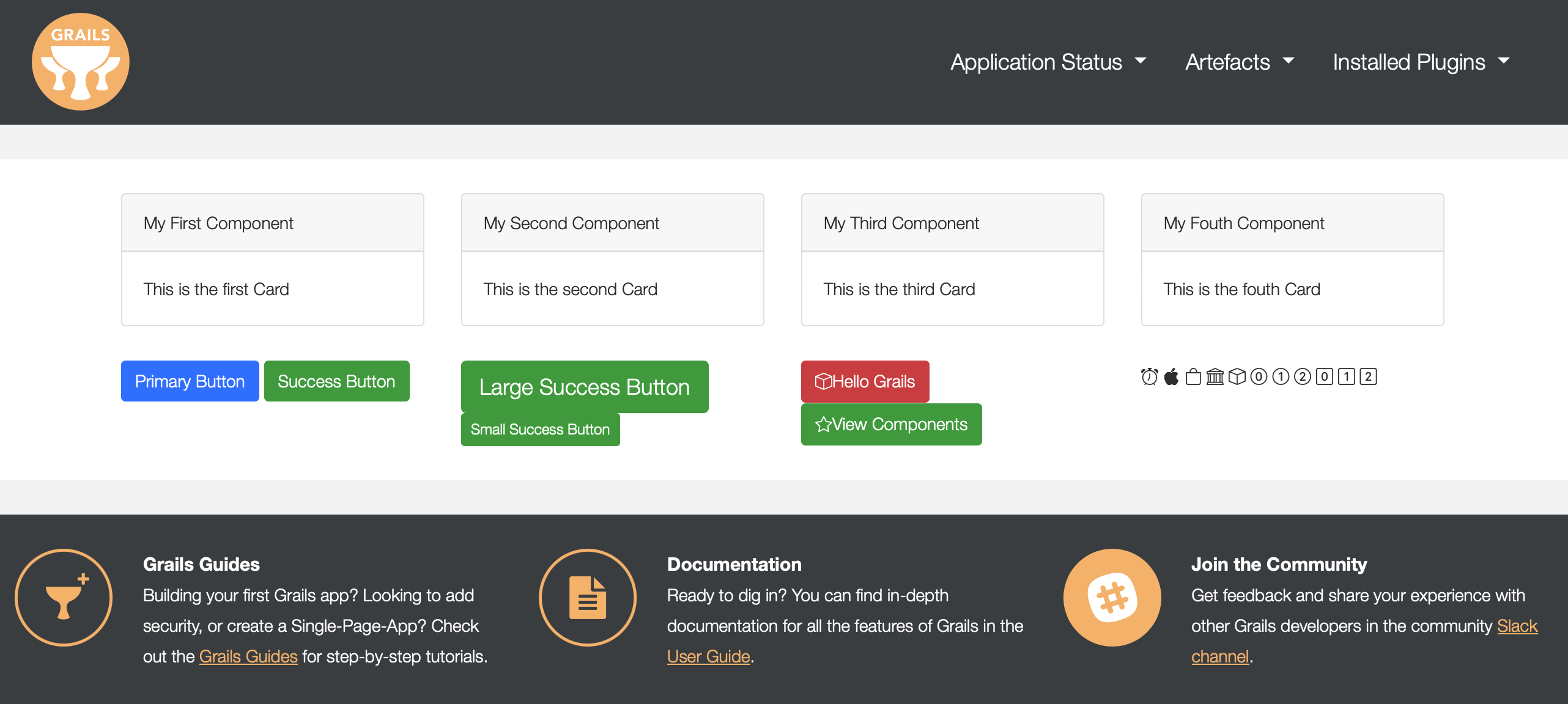Image resolution: width=1568 pixels, height=704 pixels.
Task: Open the Application Status dropdown menu
Action: [1048, 62]
